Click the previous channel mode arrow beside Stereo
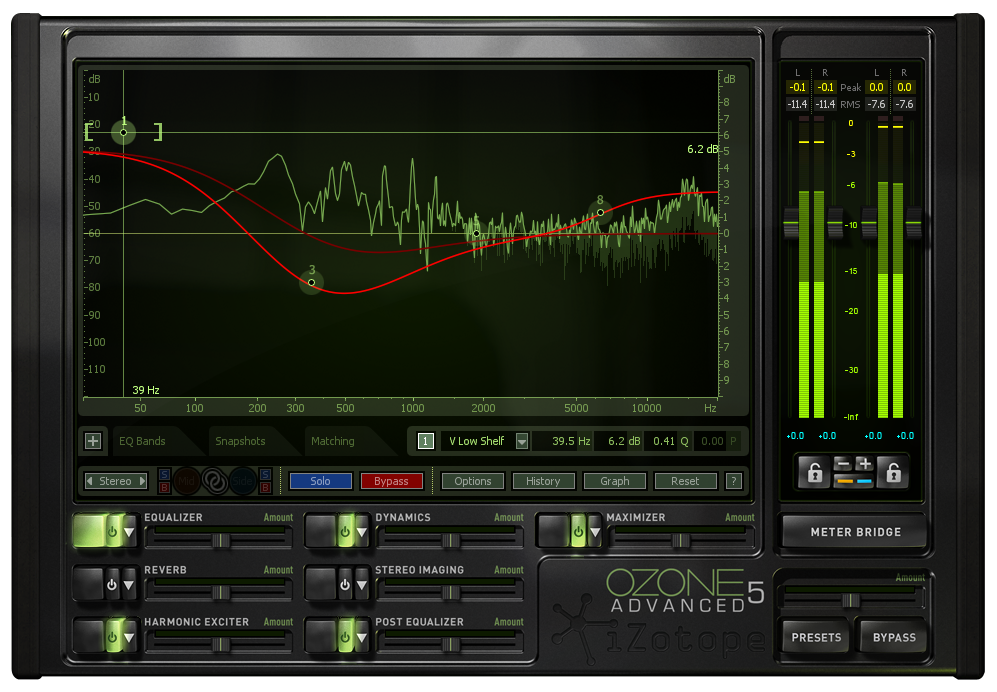 90,481
